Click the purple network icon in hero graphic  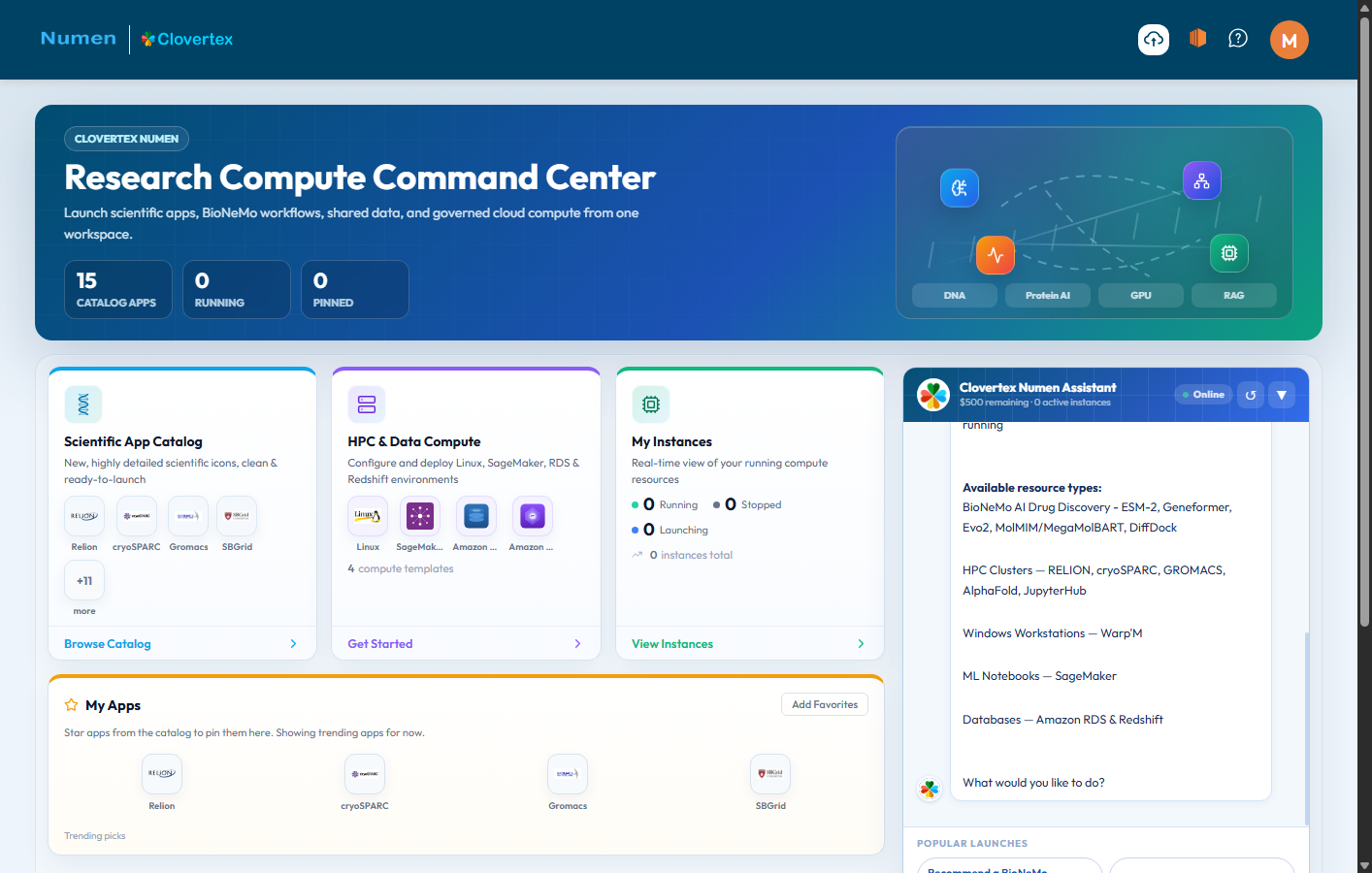[x=1202, y=180]
